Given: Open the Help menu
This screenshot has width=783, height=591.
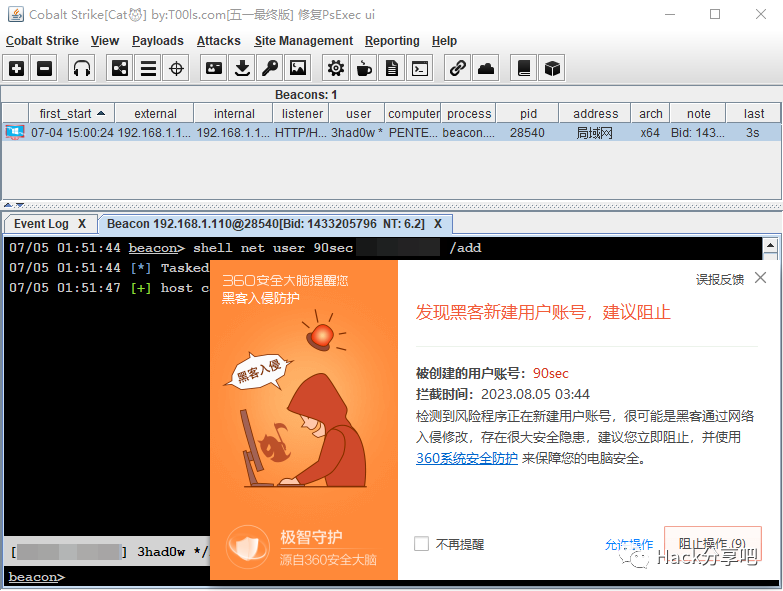Looking at the screenshot, I should click(x=444, y=41).
